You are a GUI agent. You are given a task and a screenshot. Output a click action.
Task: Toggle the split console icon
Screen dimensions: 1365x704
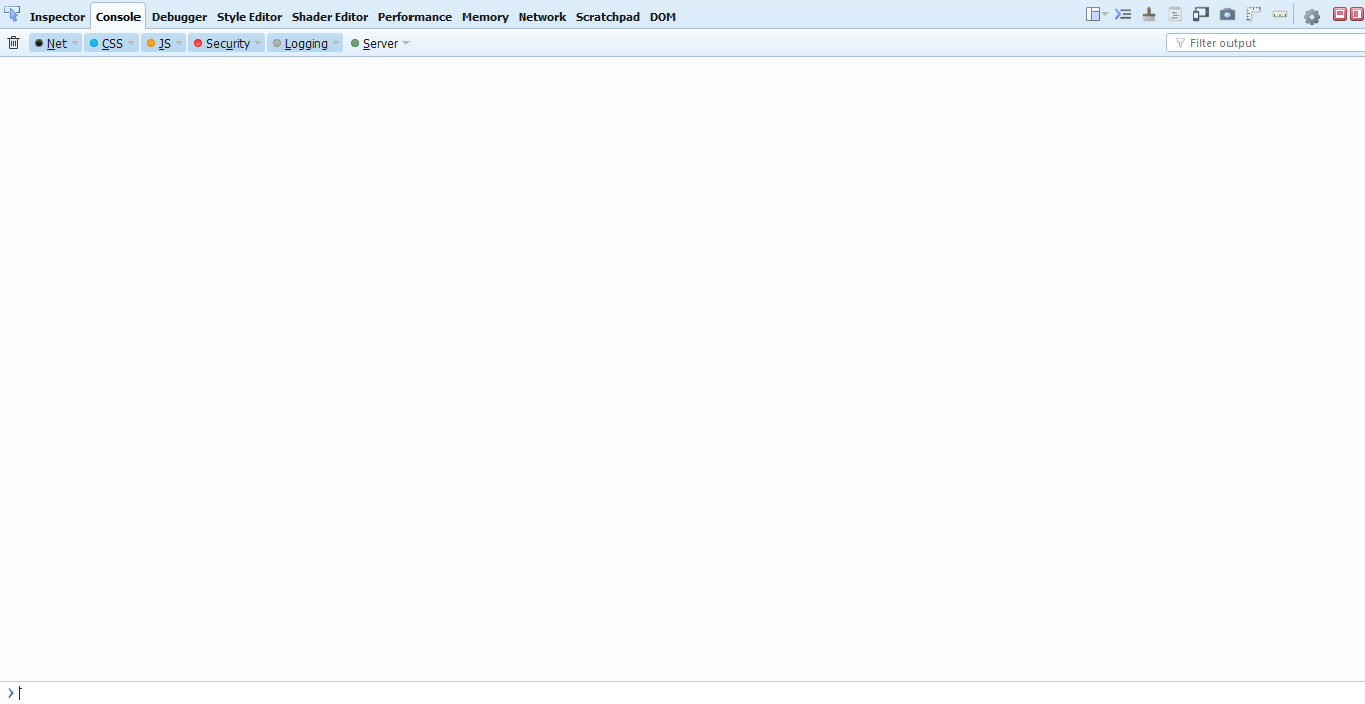1122,15
